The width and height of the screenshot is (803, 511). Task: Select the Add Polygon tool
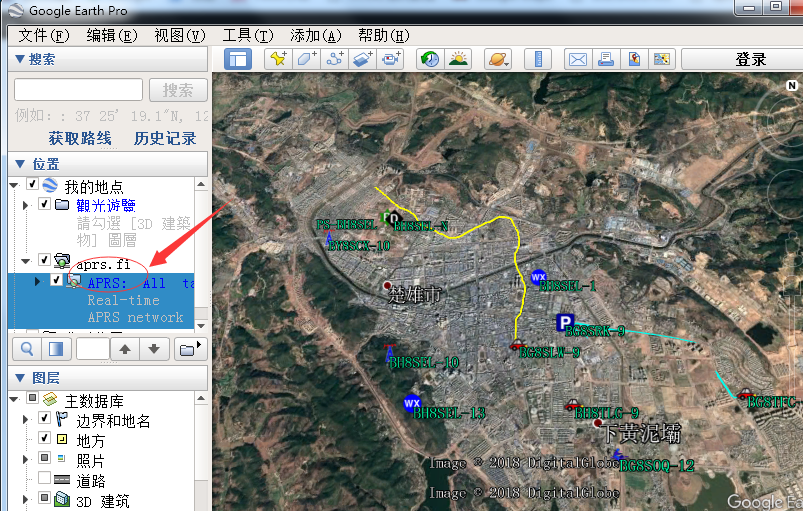tap(306, 59)
